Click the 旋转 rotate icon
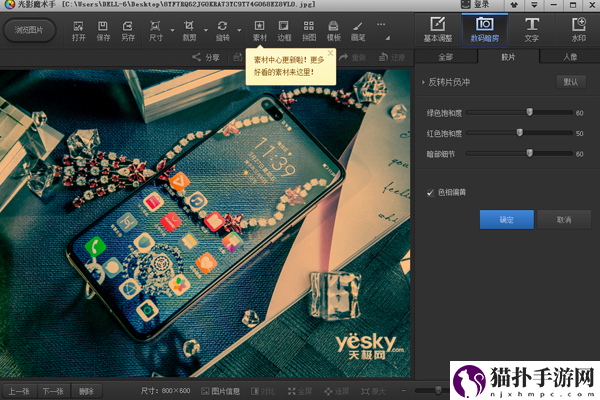The height and width of the screenshot is (400, 600). click(222, 31)
